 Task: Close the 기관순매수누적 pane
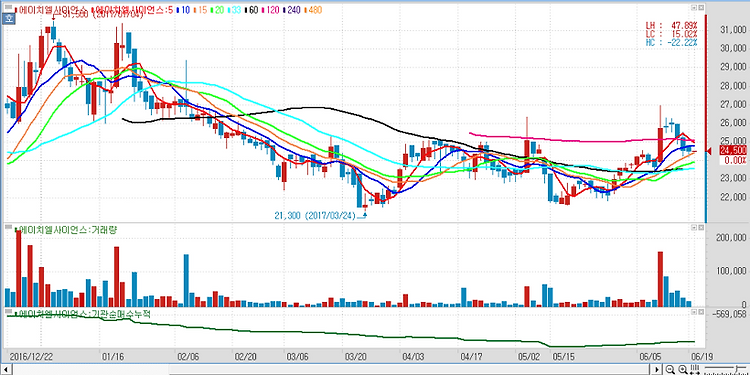coord(701,312)
